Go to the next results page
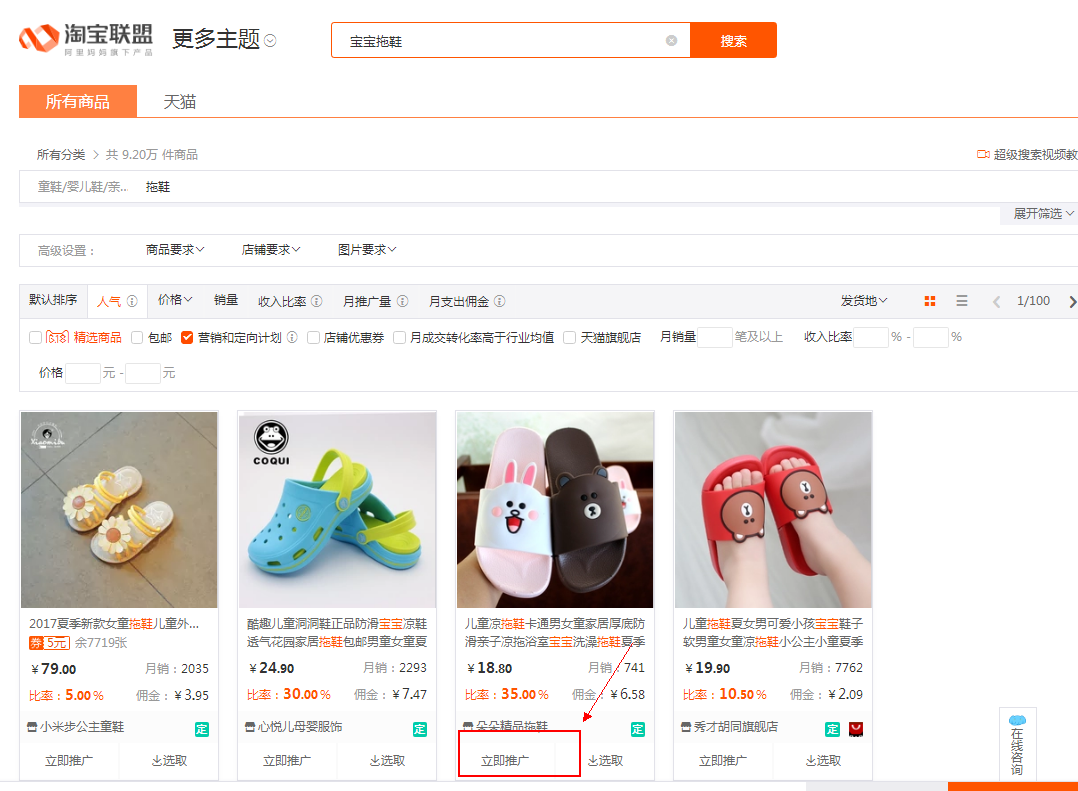This screenshot has width=1078, height=791. 1072,302
